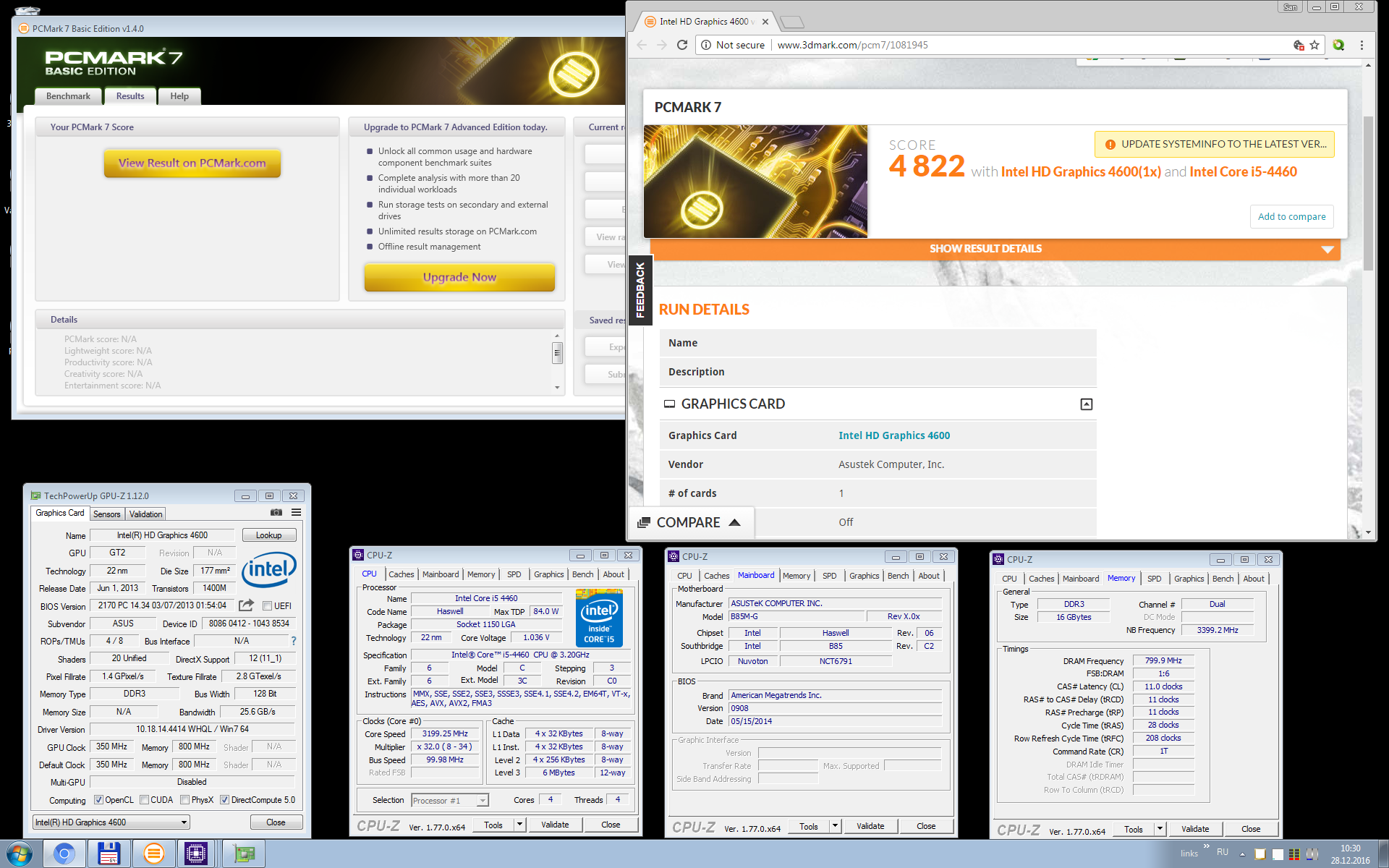Click the green extension icon in browser toolbar

[x=1338, y=45]
